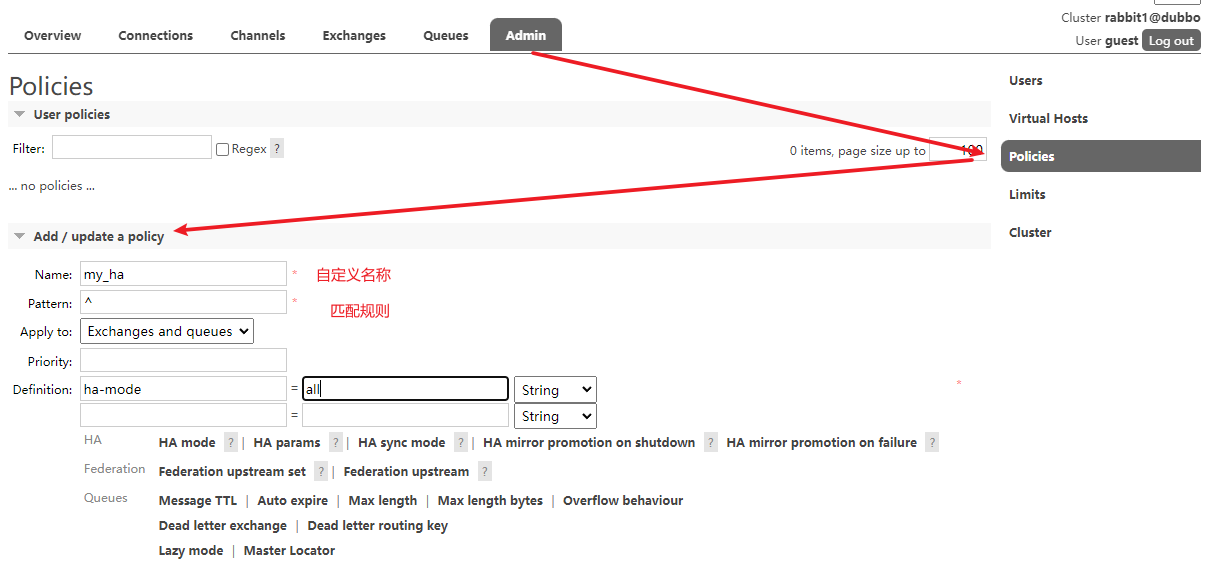Insert Federation upstream set key
This screenshot has width=1216, height=563.
click(x=233, y=471)
